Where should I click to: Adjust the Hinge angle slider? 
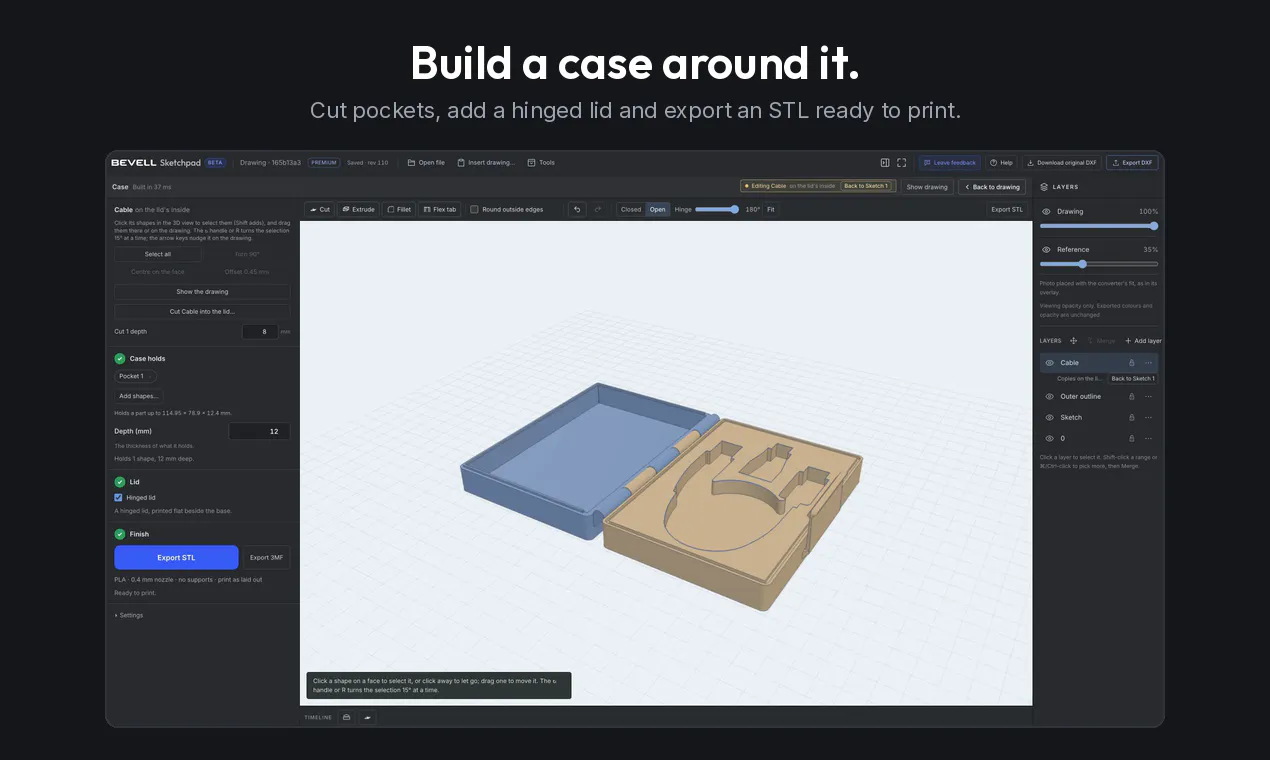coord(717,209)
